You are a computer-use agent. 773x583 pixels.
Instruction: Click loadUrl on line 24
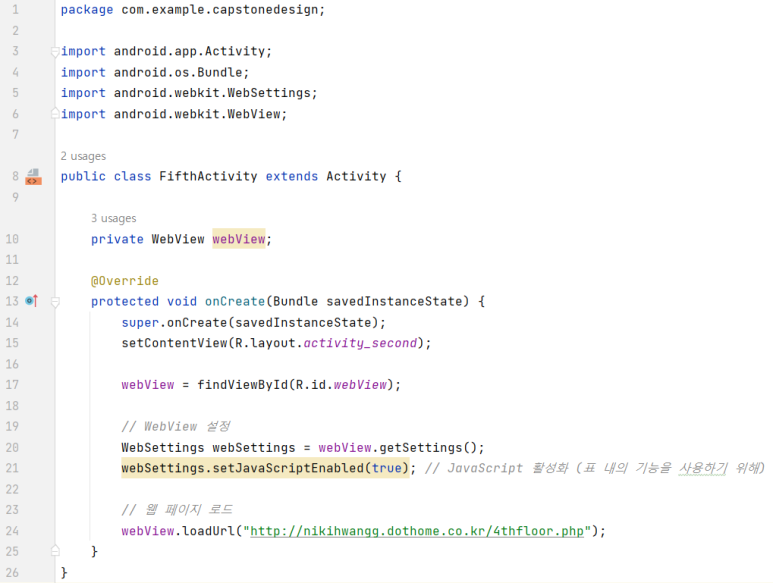point(209,531)
